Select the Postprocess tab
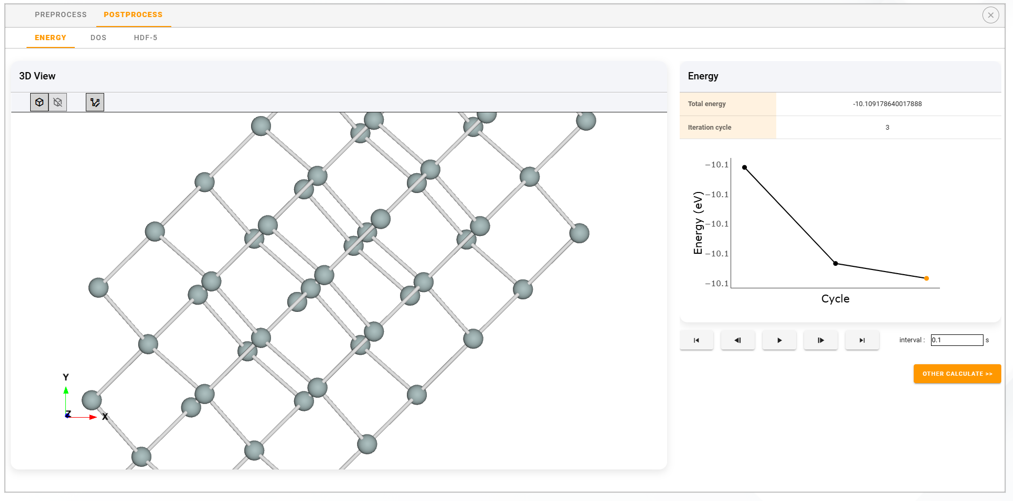1013x501 pixels. pos(133,15)
